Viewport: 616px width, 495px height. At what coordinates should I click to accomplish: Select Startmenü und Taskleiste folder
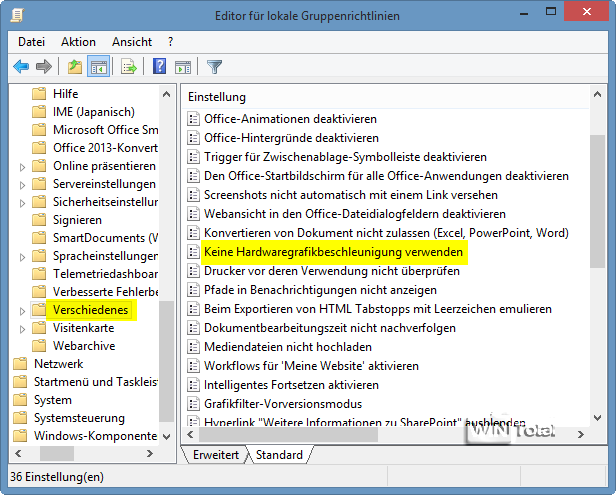point(96,381)
